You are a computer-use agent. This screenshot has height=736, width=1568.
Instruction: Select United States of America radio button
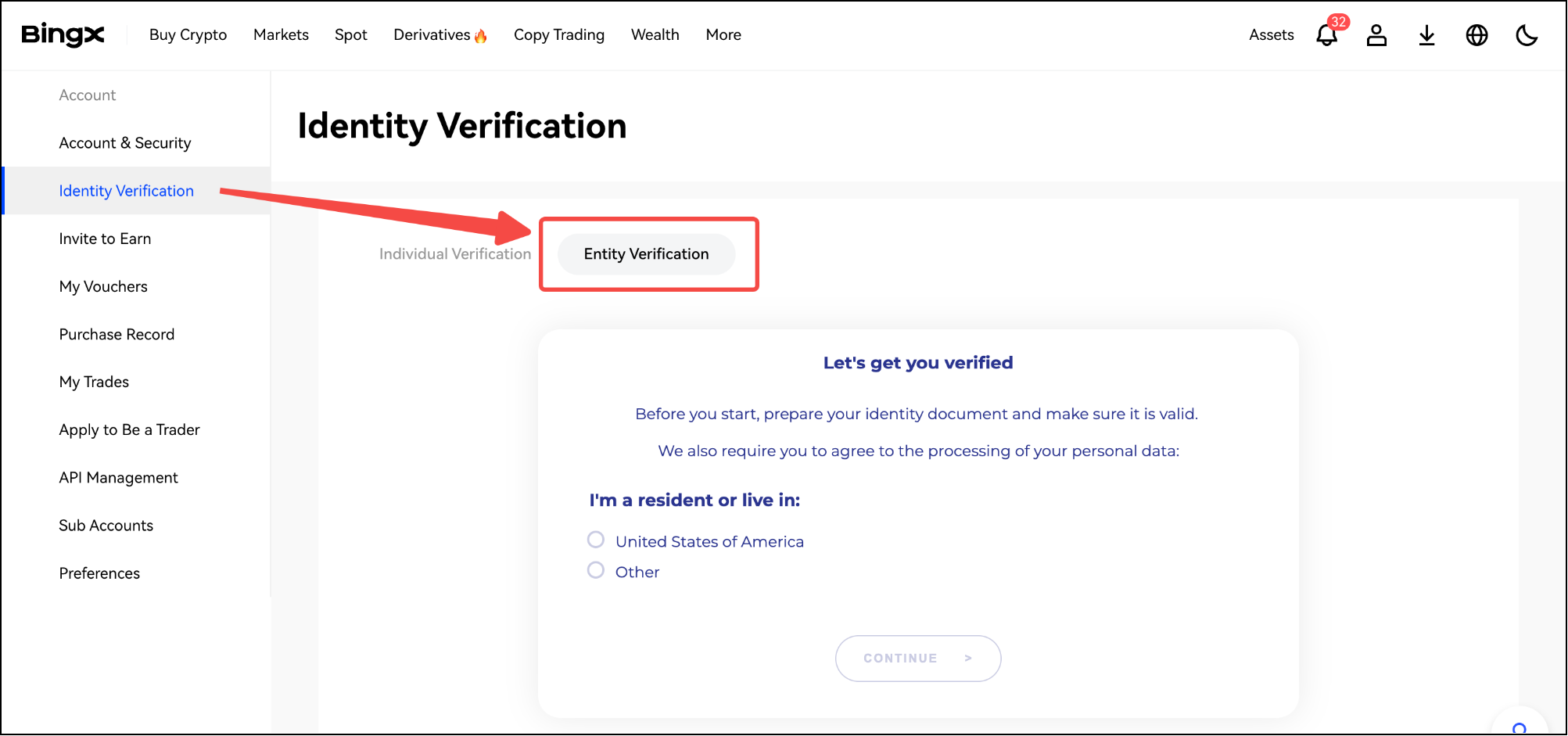point(596,540)
